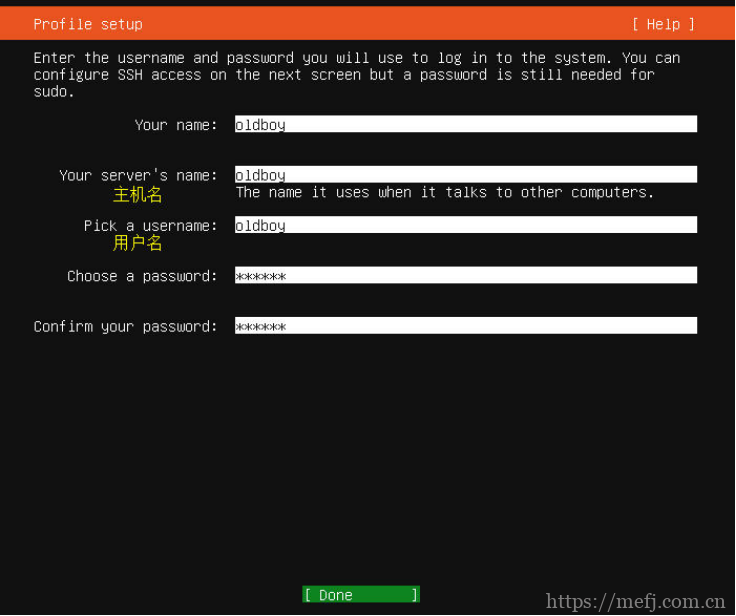Viewport: 736px width, 616px height.
Task: Click the yellow 主机名 annotation
Action: tap(138, 195)
